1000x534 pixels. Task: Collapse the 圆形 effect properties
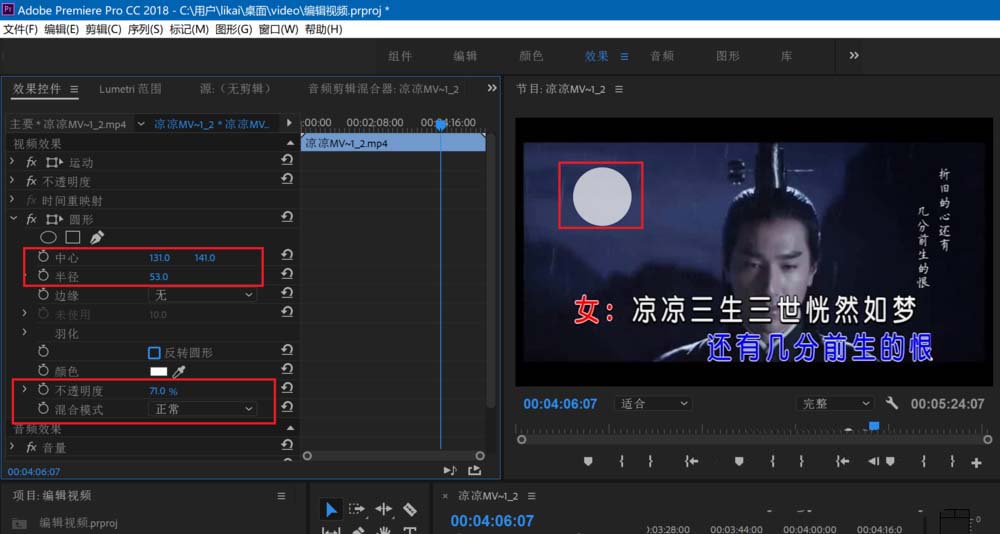(x=12, y=219)
